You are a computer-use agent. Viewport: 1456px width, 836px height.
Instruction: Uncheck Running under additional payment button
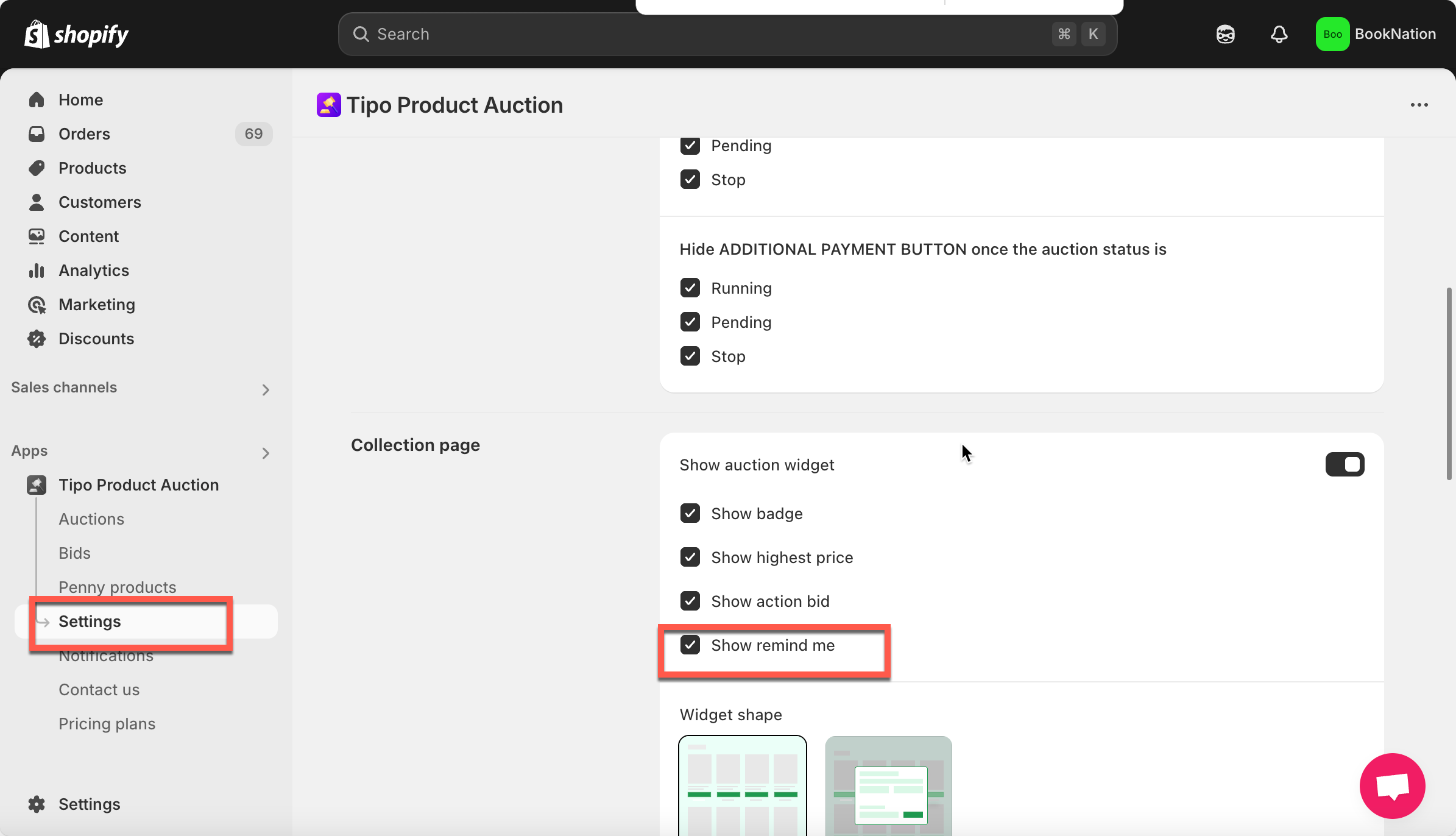coord(690,288)
